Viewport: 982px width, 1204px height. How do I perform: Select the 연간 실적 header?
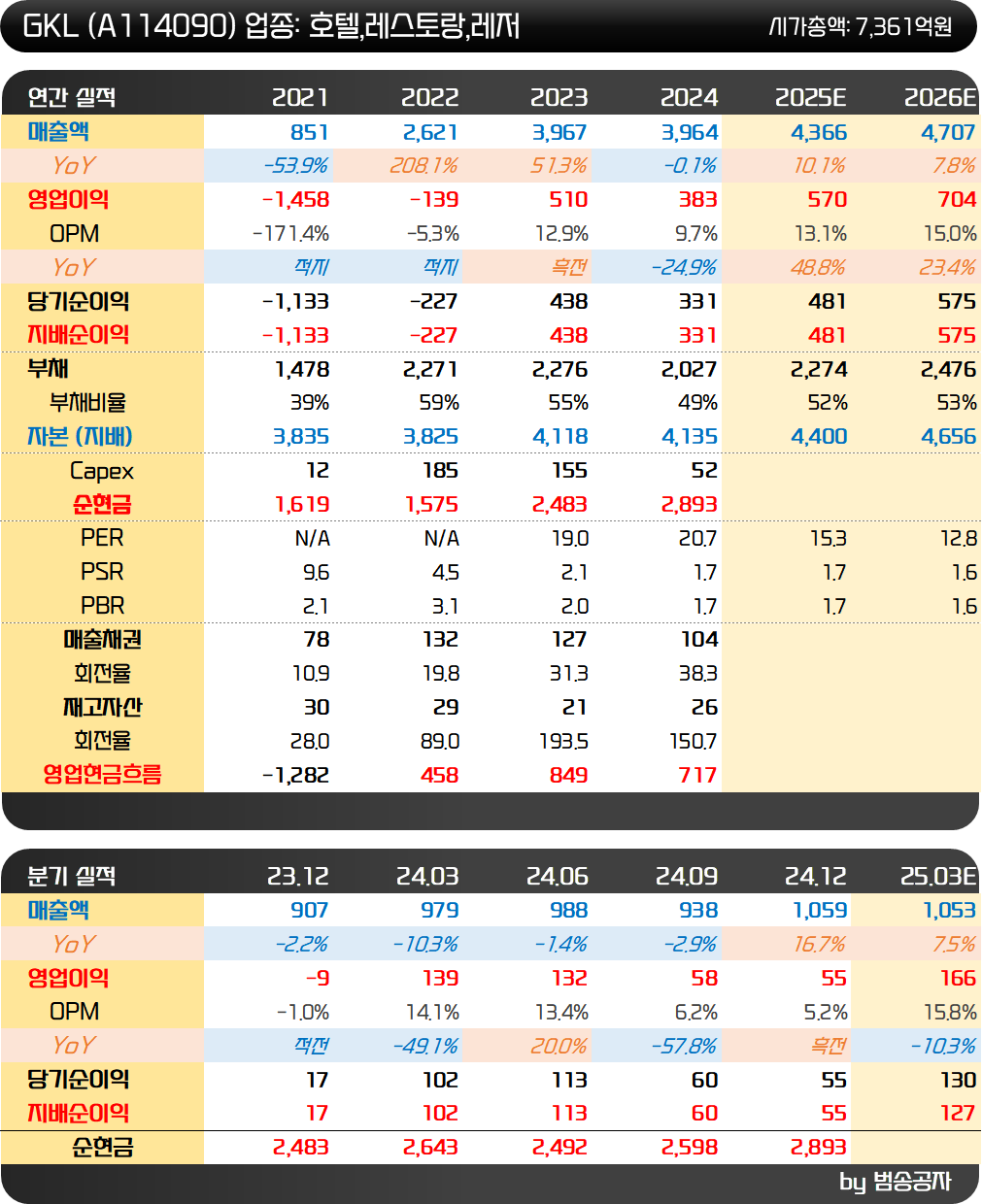72,97
